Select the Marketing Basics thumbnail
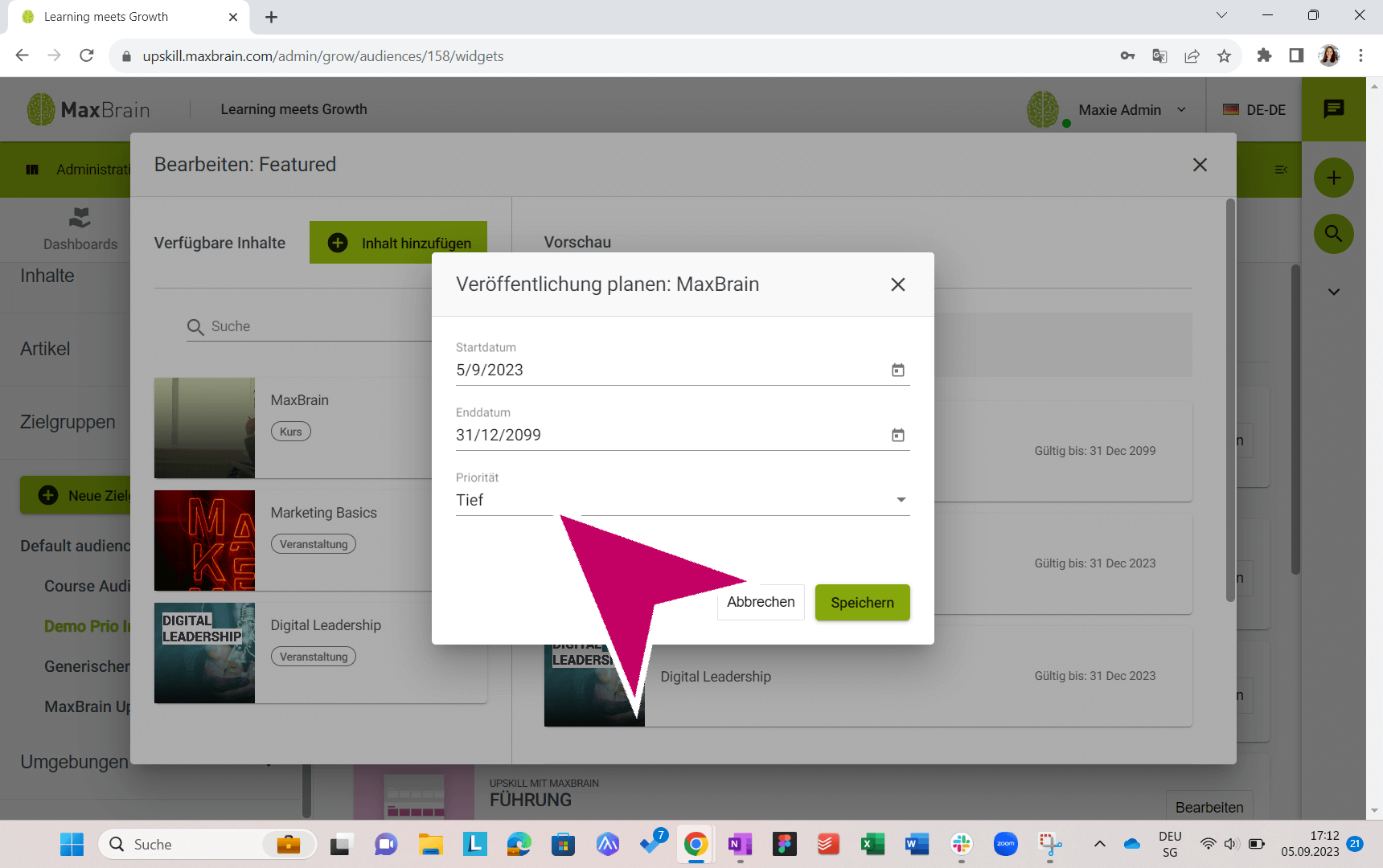The width and height of the screenshot is (1383, 868). [204, 540]
